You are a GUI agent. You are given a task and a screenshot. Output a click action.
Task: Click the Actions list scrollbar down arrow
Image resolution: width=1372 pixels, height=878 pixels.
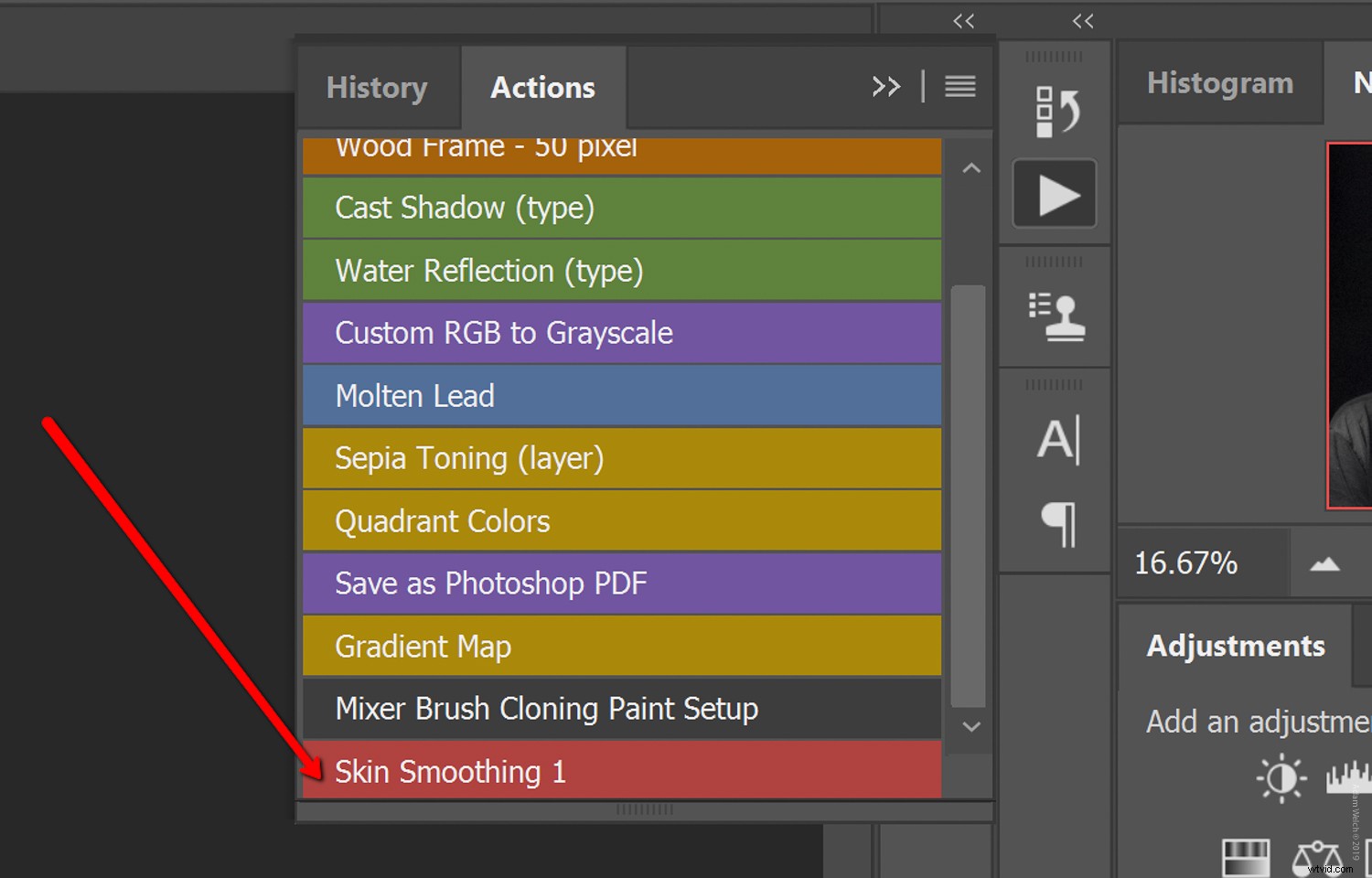tap(971, 727)
